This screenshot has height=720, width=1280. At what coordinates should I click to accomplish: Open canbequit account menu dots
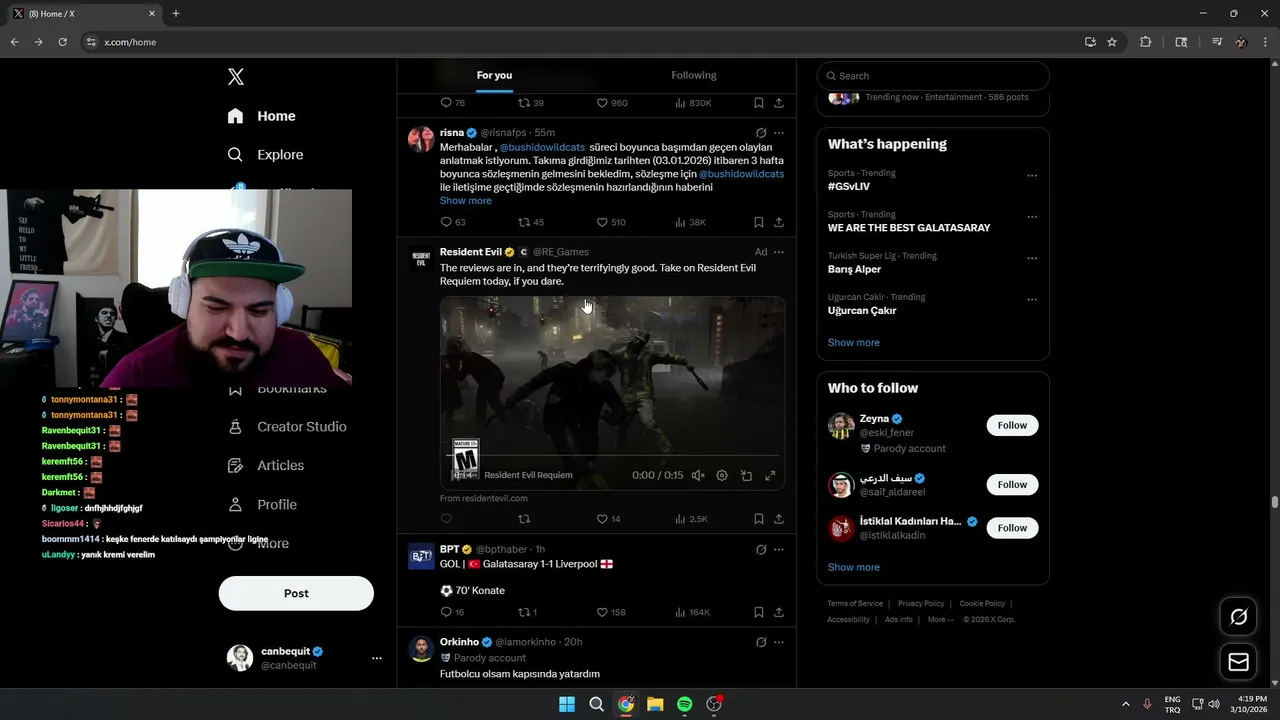[377, 658]
